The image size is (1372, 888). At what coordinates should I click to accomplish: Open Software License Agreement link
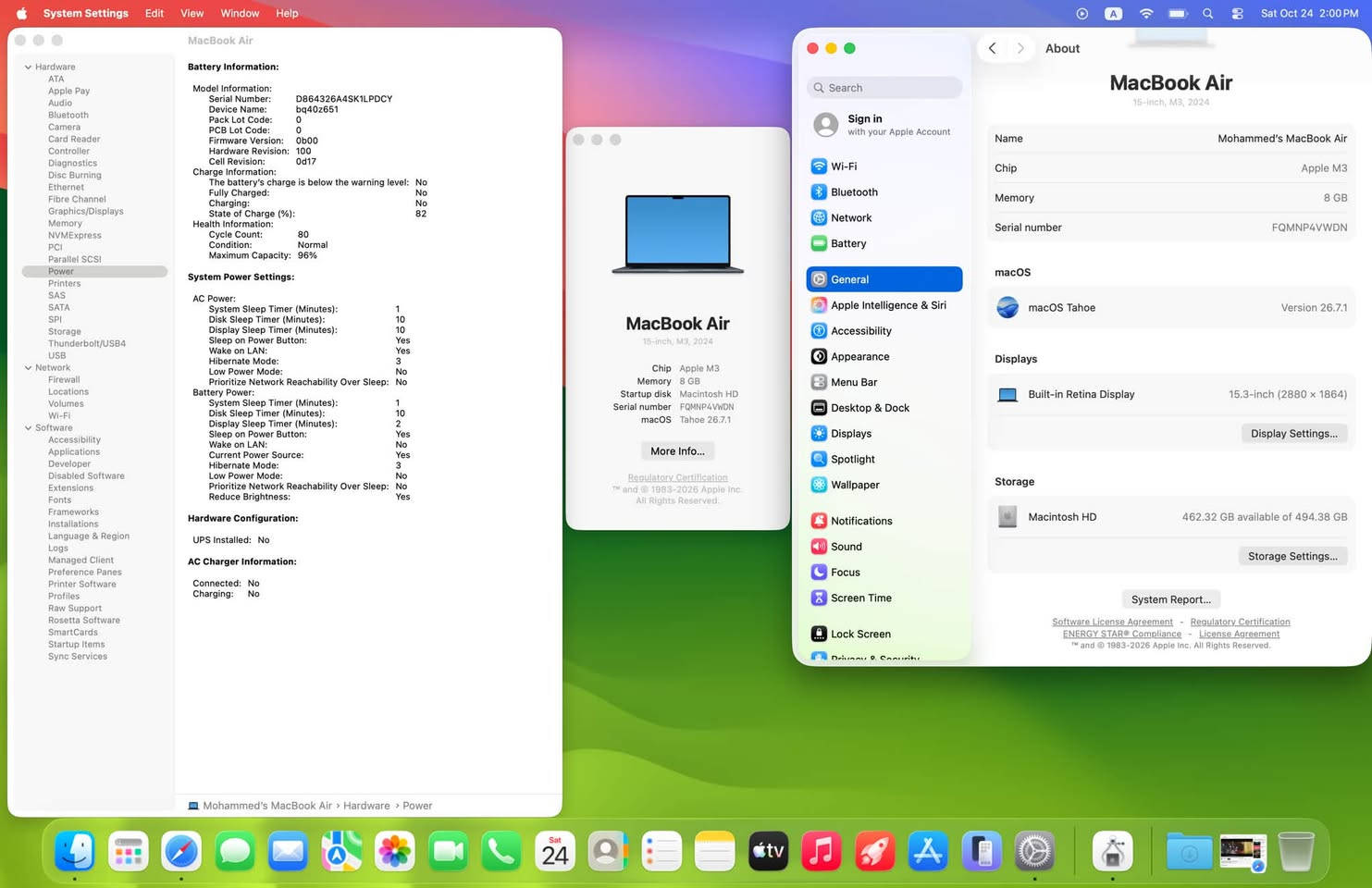[x=1112, y=622]
